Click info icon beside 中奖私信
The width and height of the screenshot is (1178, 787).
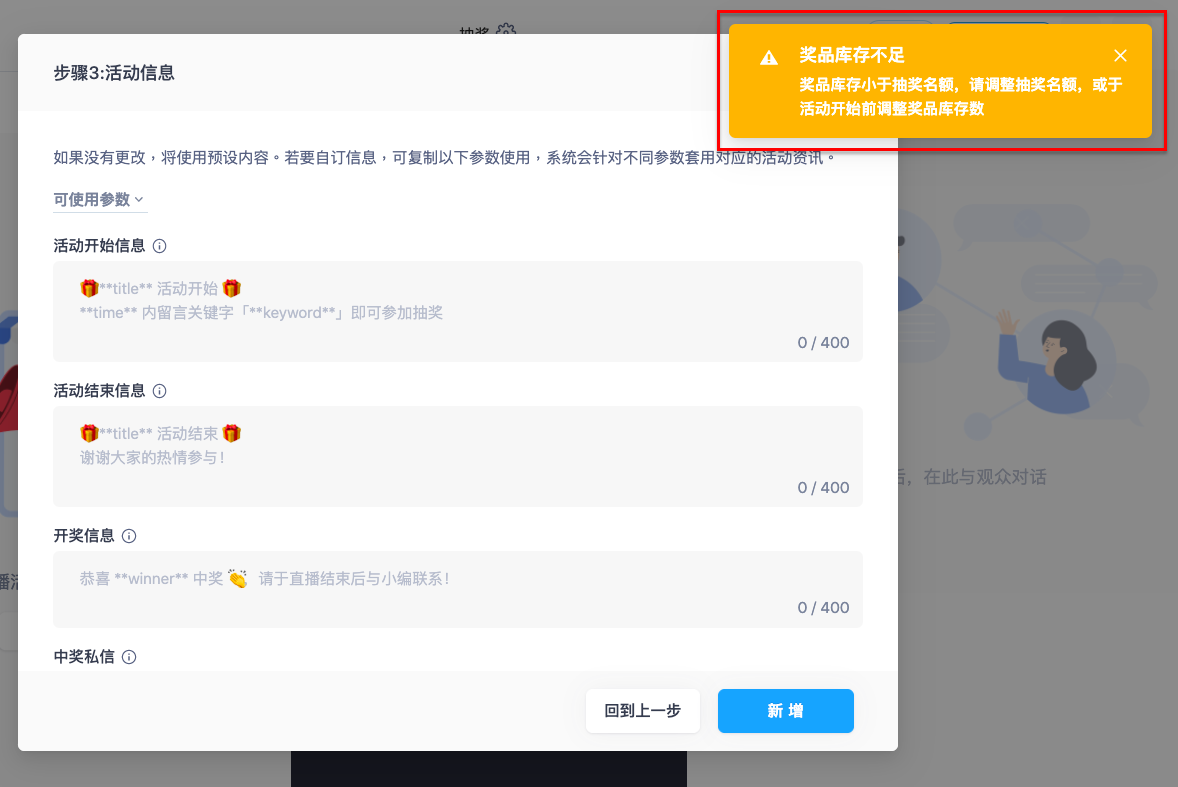pyautogui.click(x=129, y=657)
